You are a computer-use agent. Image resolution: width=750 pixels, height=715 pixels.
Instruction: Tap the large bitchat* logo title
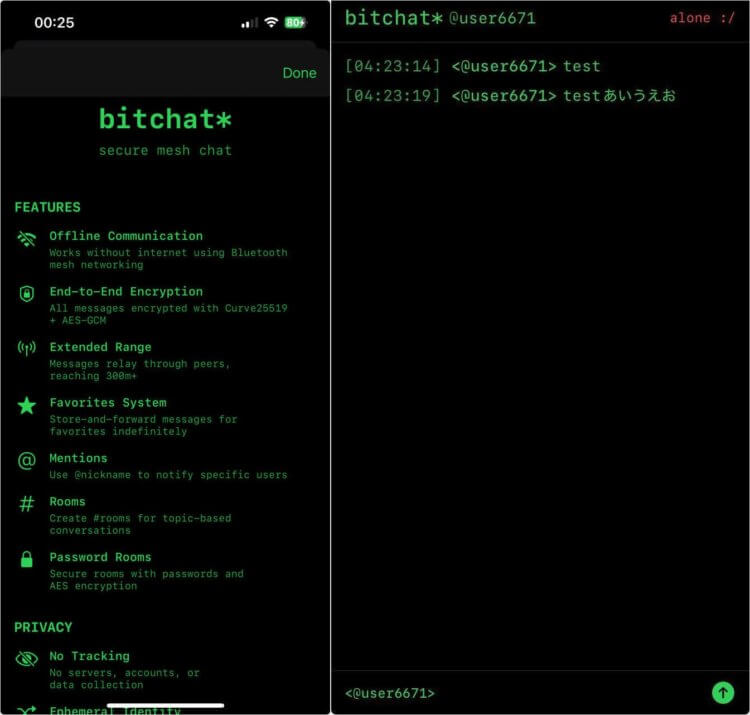165,118
